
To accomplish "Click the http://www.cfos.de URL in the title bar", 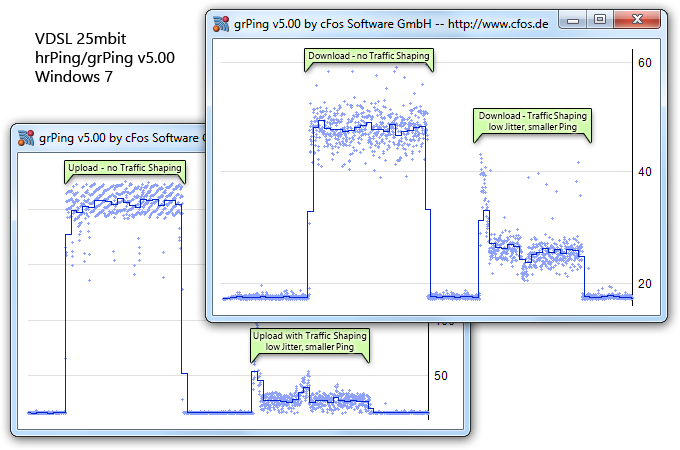I will [498, 24].
